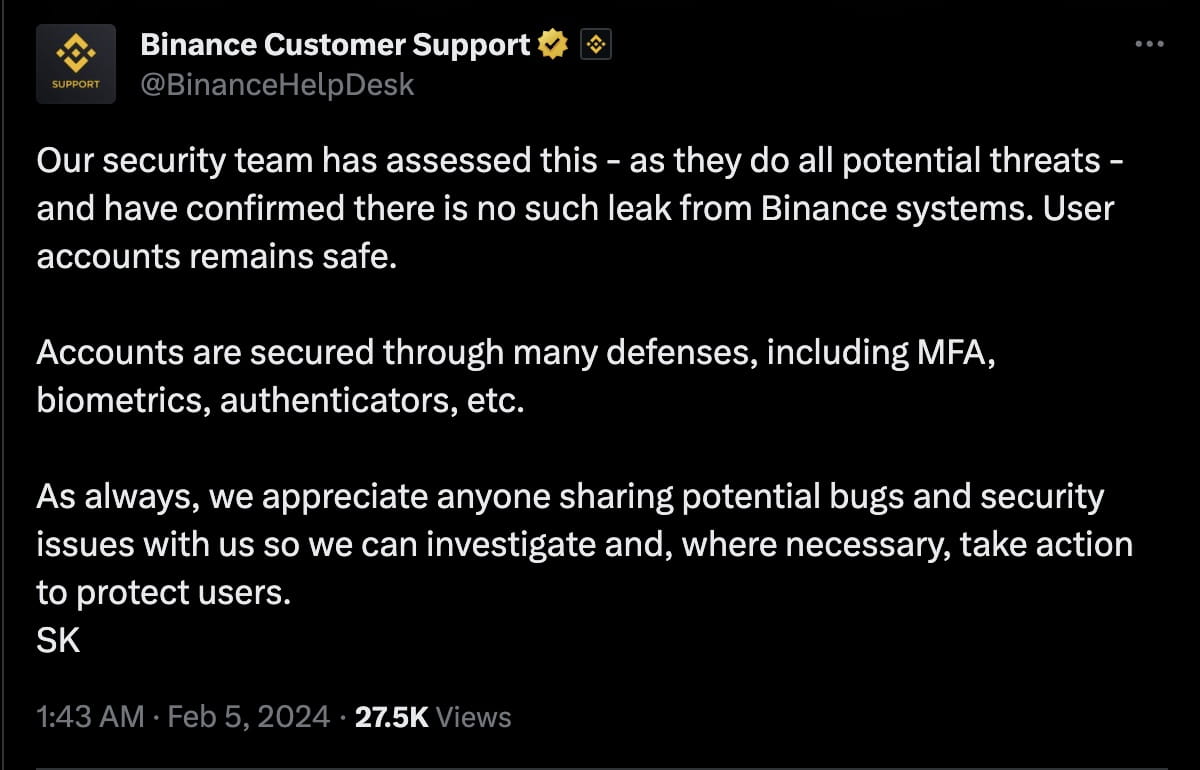Image resolution: width=1200 pixels, height=770 pixels.
Task: Click the SK signature line
Action: click(57, 640)
